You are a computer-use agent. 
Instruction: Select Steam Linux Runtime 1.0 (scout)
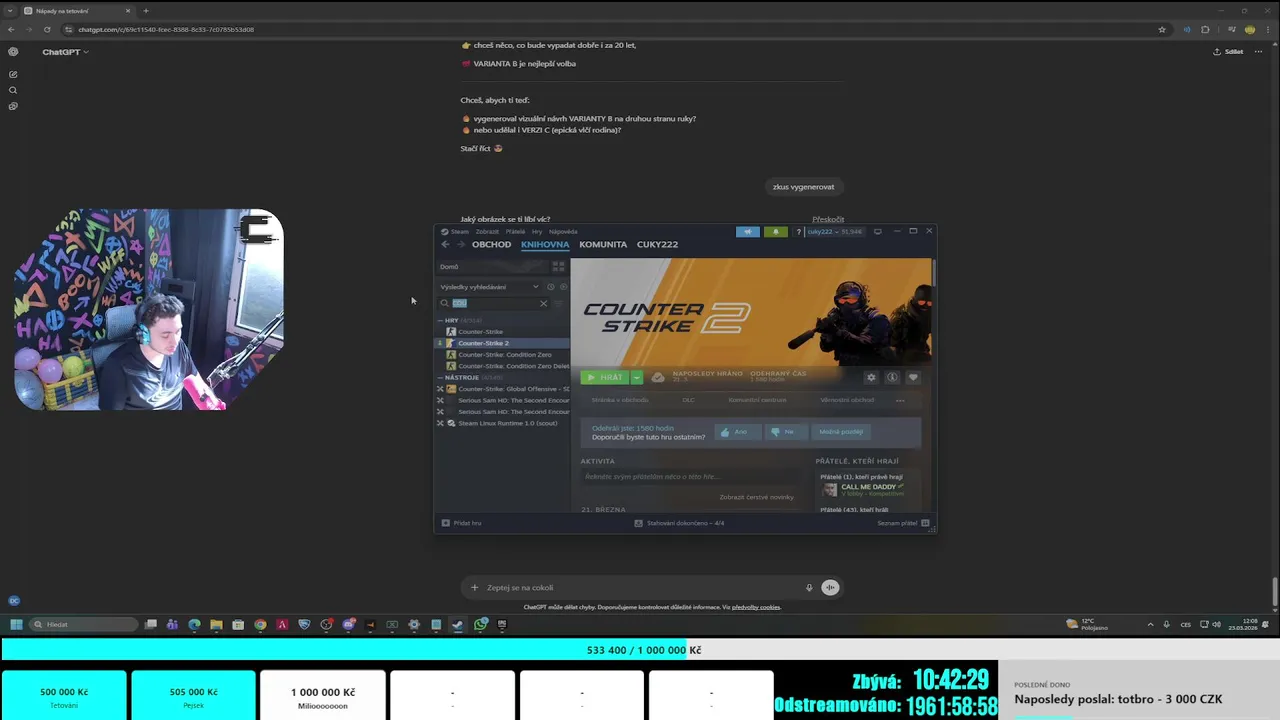(x=508, y=423)
